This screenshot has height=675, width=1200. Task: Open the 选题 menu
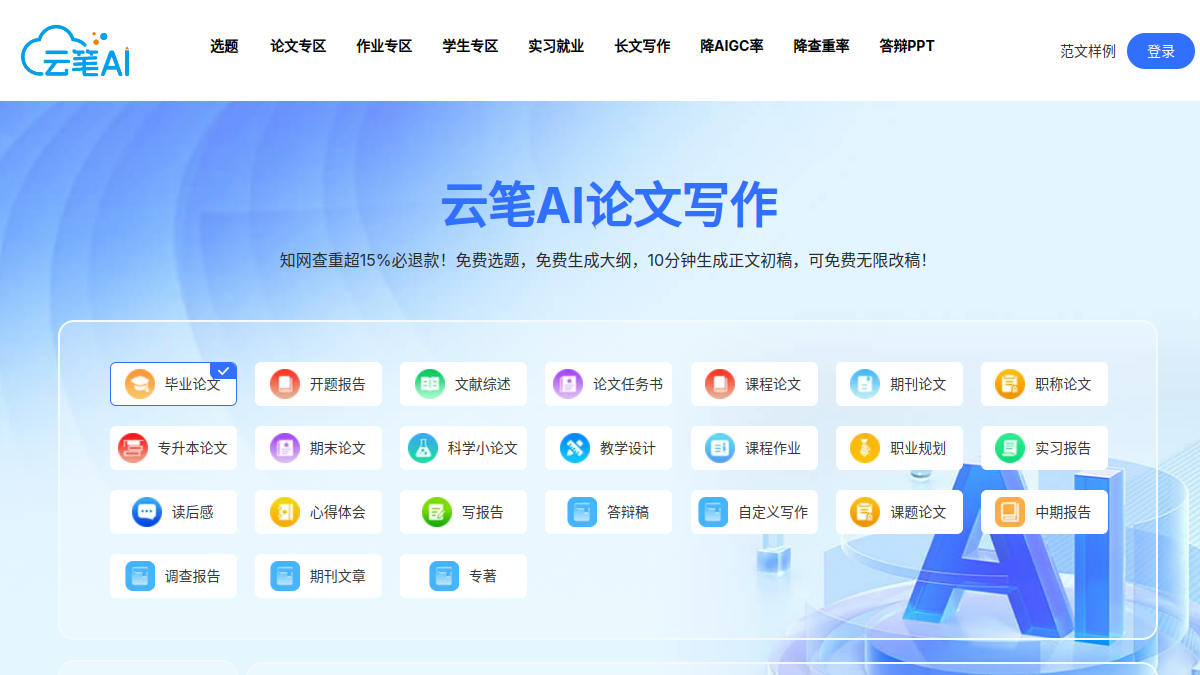(224, 46)
